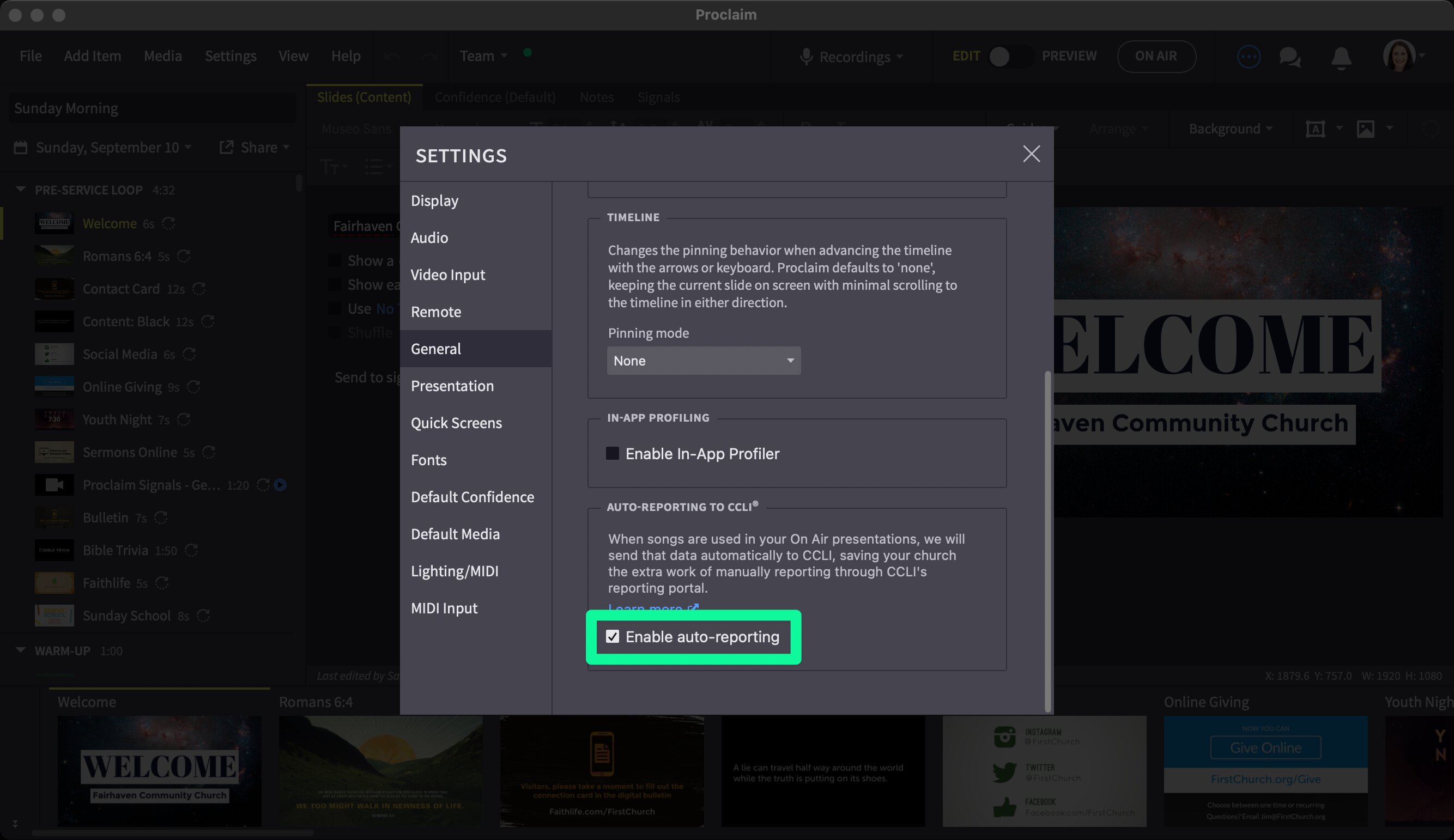Open the Background dropdown
Image resolution: width=1454 pixels, height=840 pixels.
(1230, 129)
